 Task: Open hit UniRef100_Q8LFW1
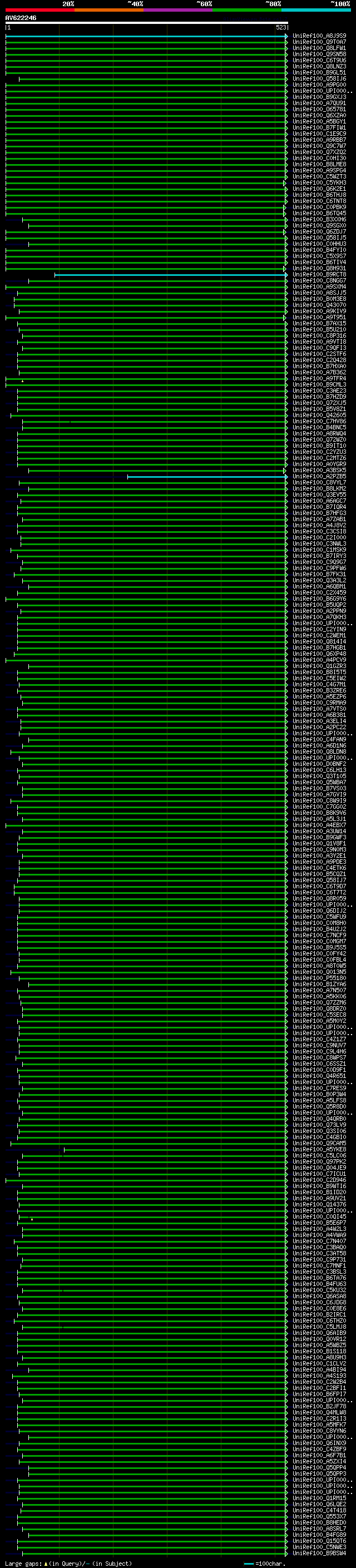pyautogui.click(x=319, y=49)
